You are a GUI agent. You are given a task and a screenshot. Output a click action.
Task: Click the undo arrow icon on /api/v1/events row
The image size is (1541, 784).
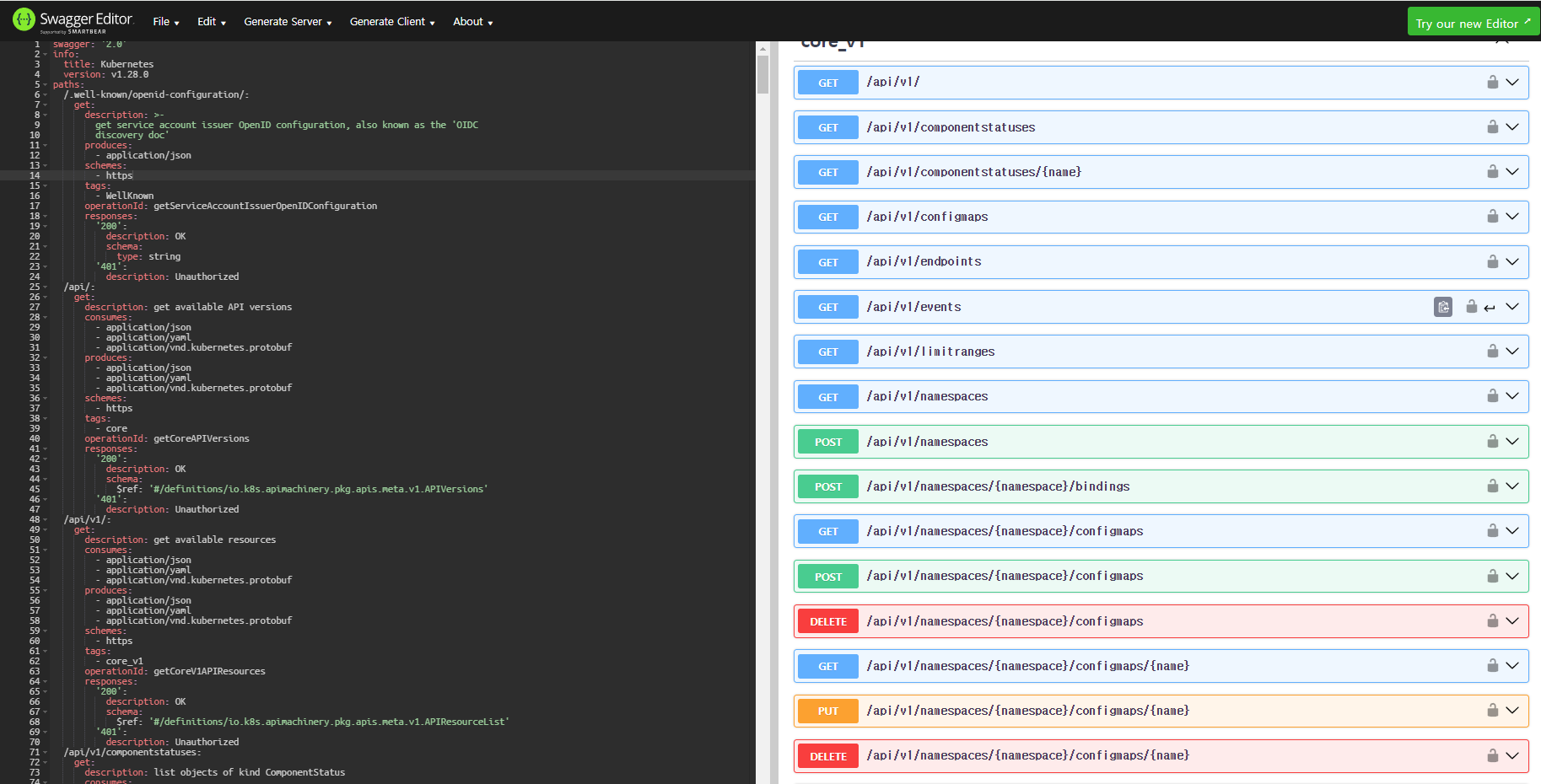1490,307
